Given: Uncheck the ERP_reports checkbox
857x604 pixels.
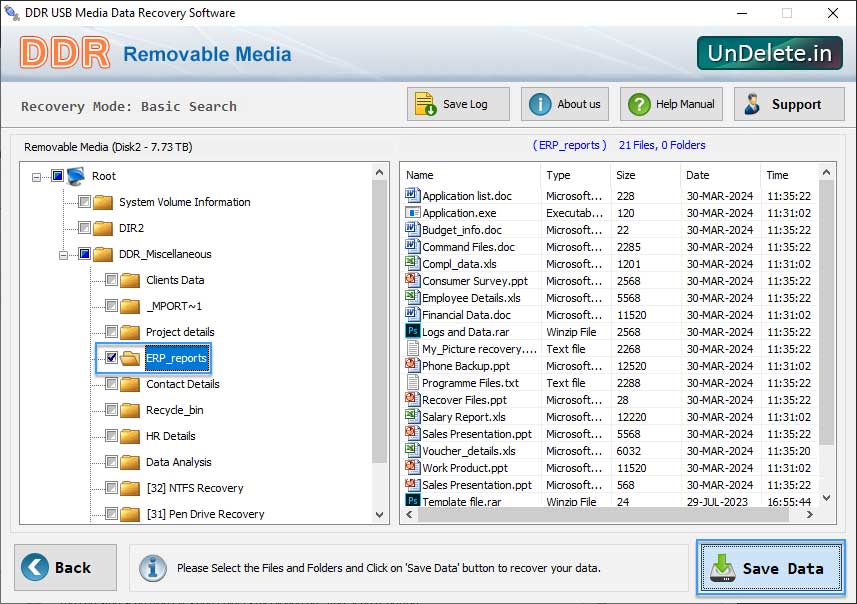Looking at the screenshot, I should (x=111, y=357).
